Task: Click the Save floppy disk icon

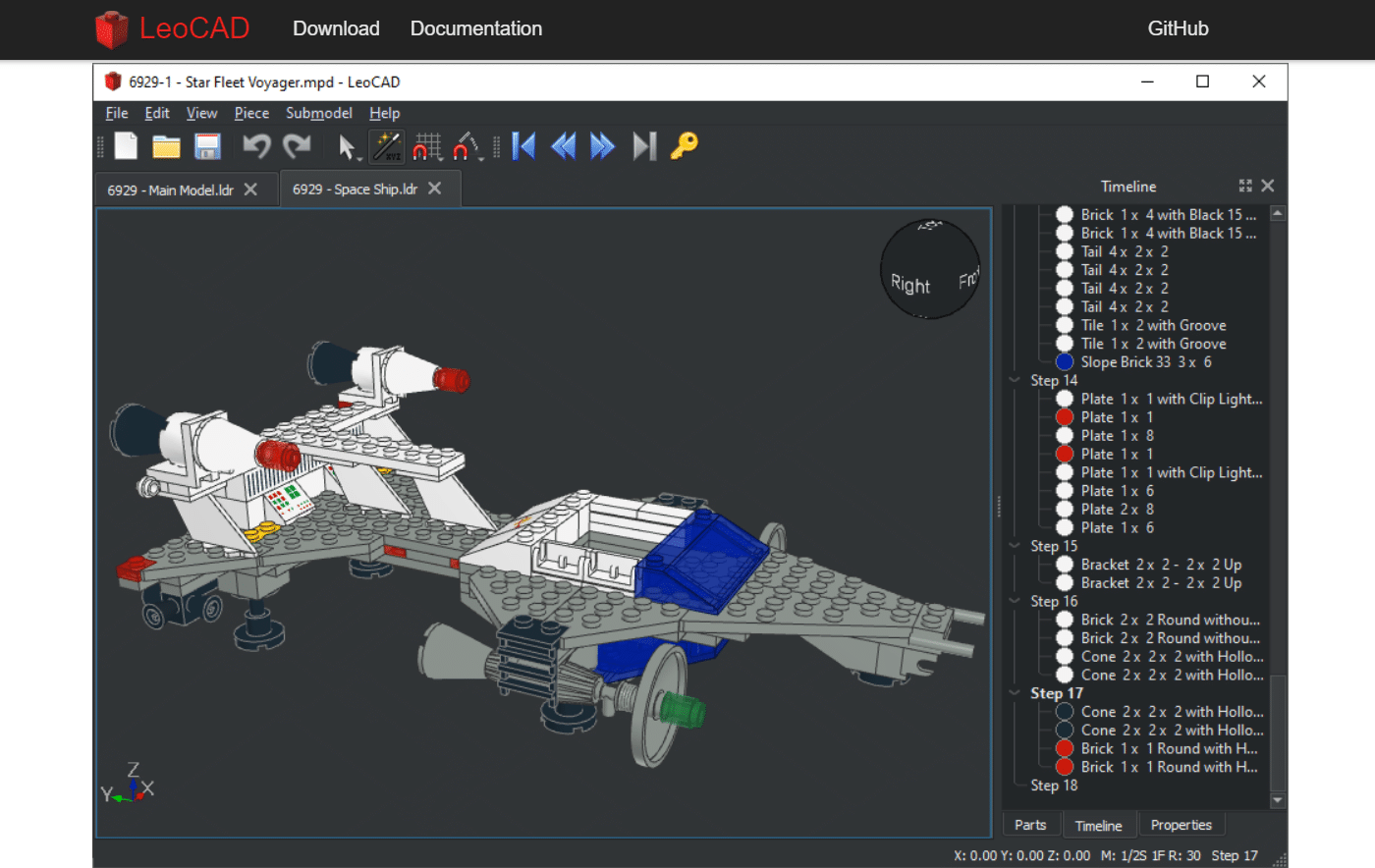Action: tap(207, 147)
